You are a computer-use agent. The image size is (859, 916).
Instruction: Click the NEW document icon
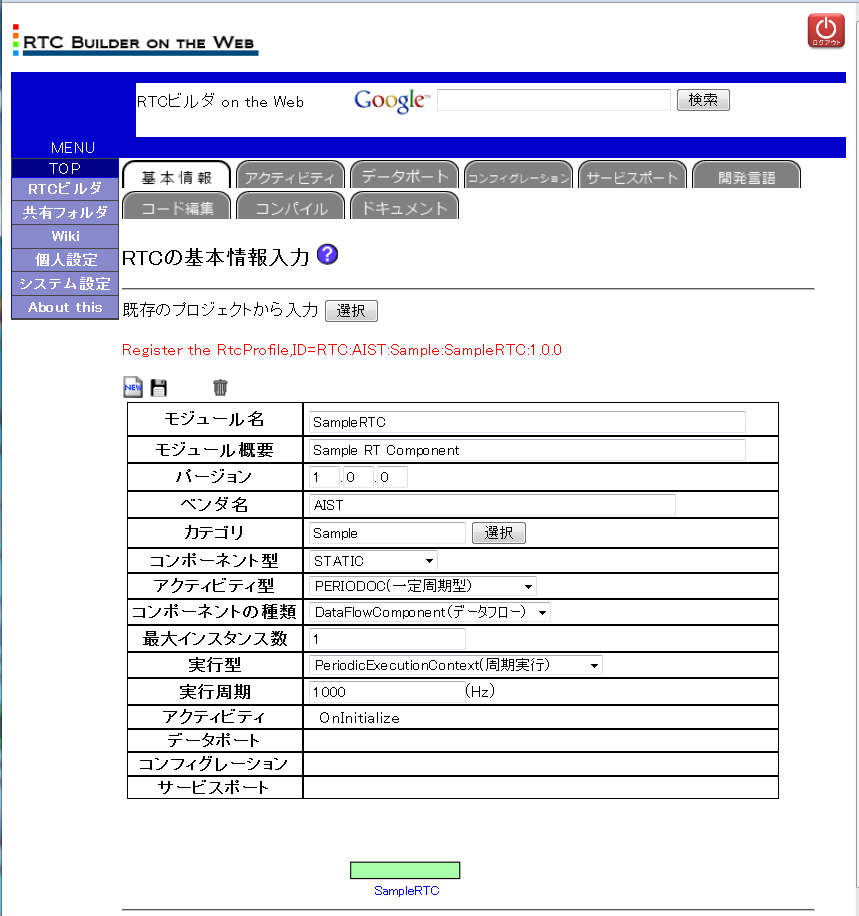coord(133,387)
